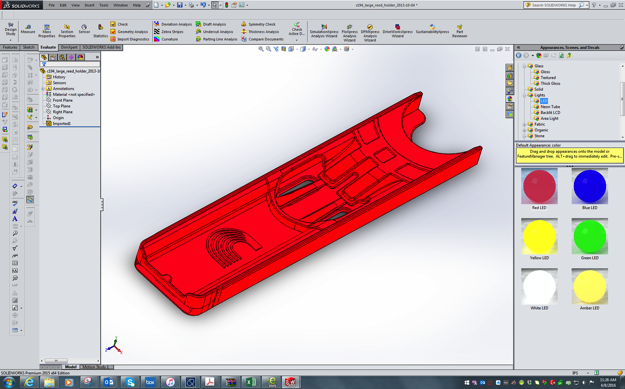Screen dimensions: 625x389
Task: Open Excel from the Windows taskbar
Action: point(250,382)
